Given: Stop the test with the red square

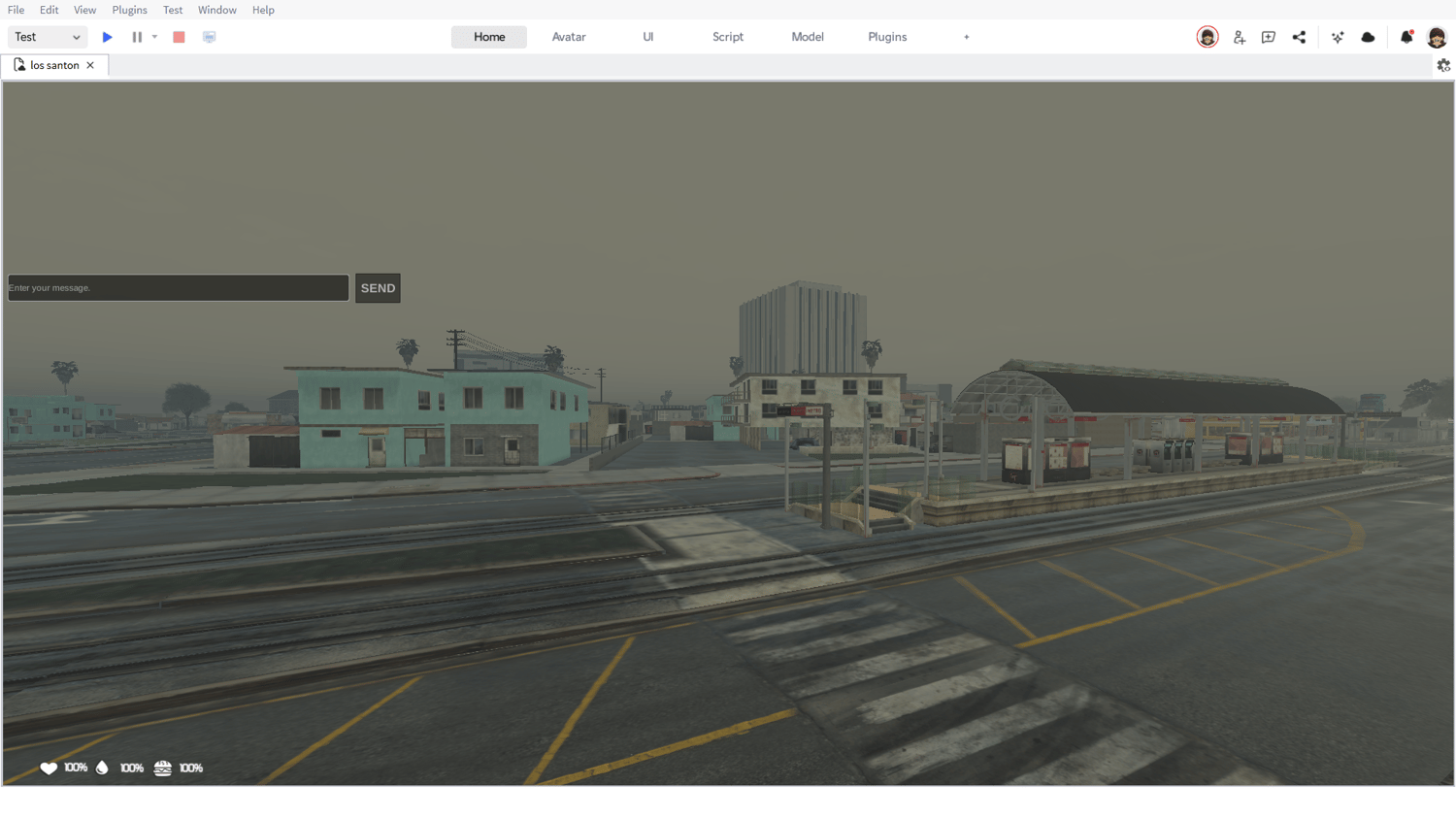Looking at the screenshot, I should click(x=179, y=37).
